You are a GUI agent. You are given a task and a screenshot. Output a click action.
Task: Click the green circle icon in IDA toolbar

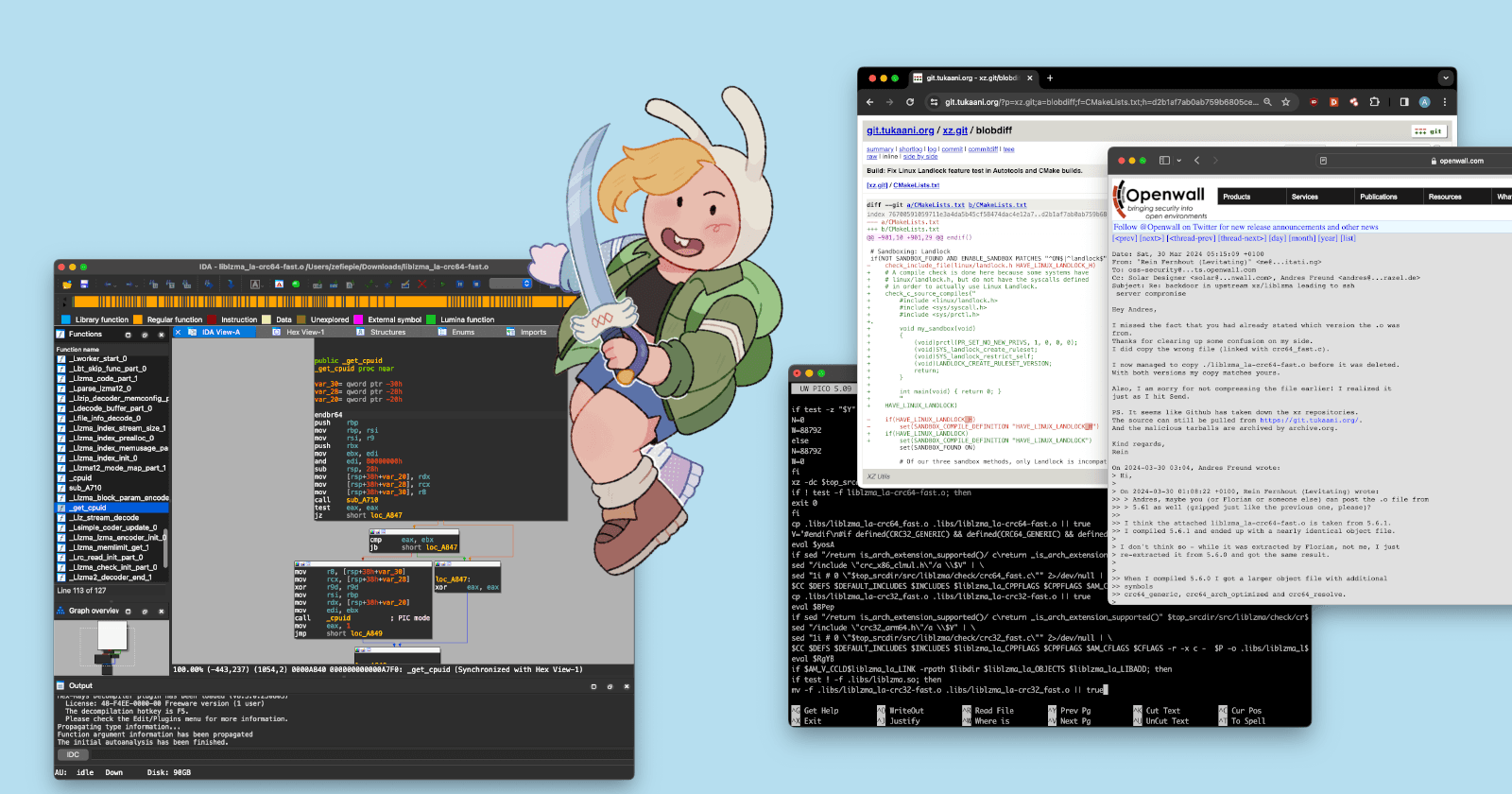[x=296, y=285]
